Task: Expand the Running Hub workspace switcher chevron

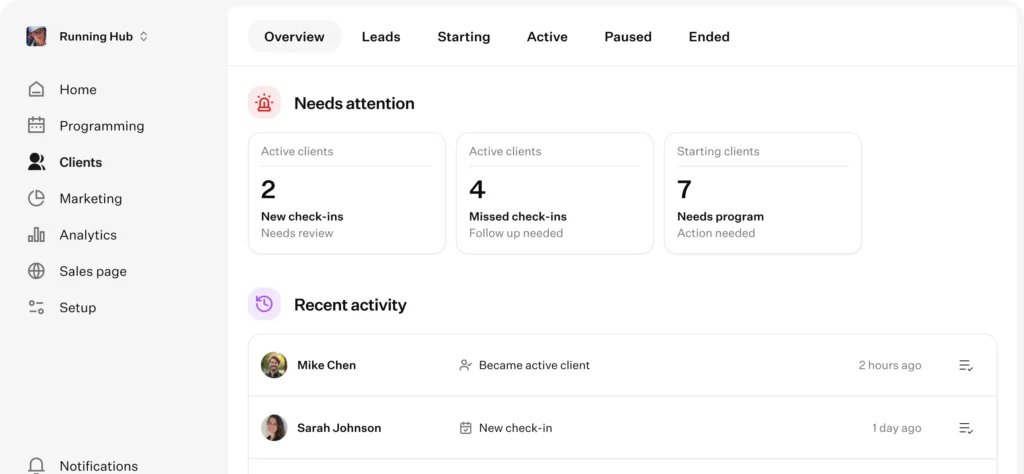Action: click(144, 37)
